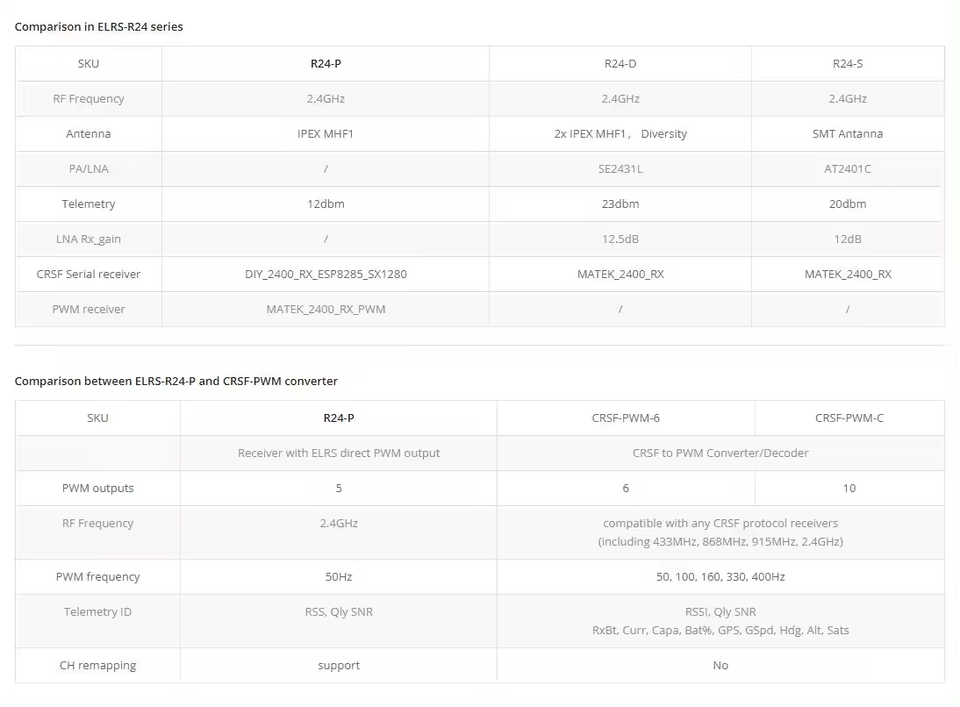This screenshot has height=707, width=960.
Task: Select the "50, 100, 160, 330, 400Hz" cell
Action: click(720, 577)
